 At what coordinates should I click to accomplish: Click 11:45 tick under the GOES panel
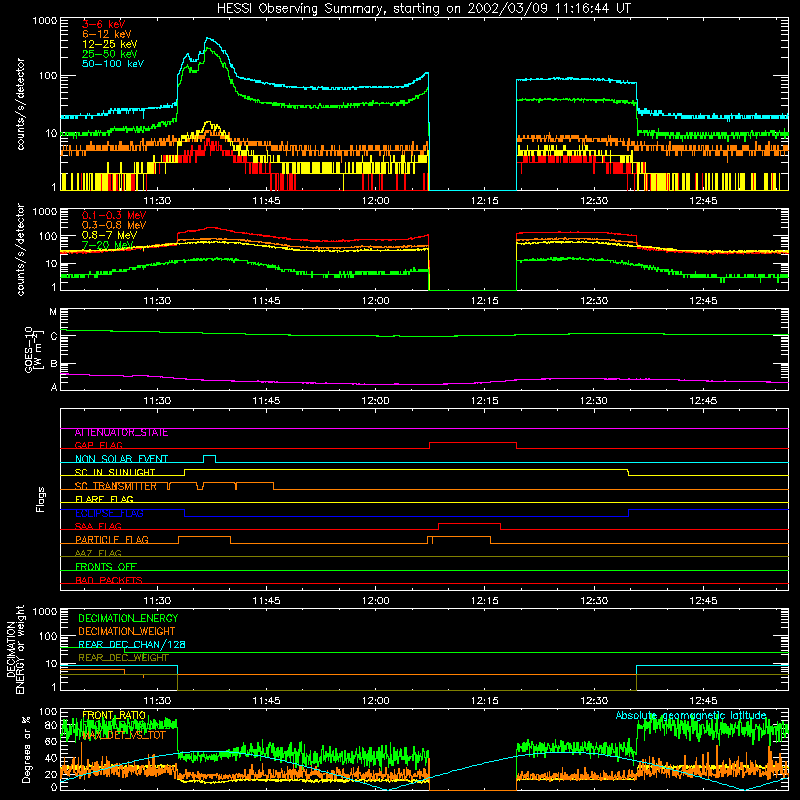click(266, 401)
